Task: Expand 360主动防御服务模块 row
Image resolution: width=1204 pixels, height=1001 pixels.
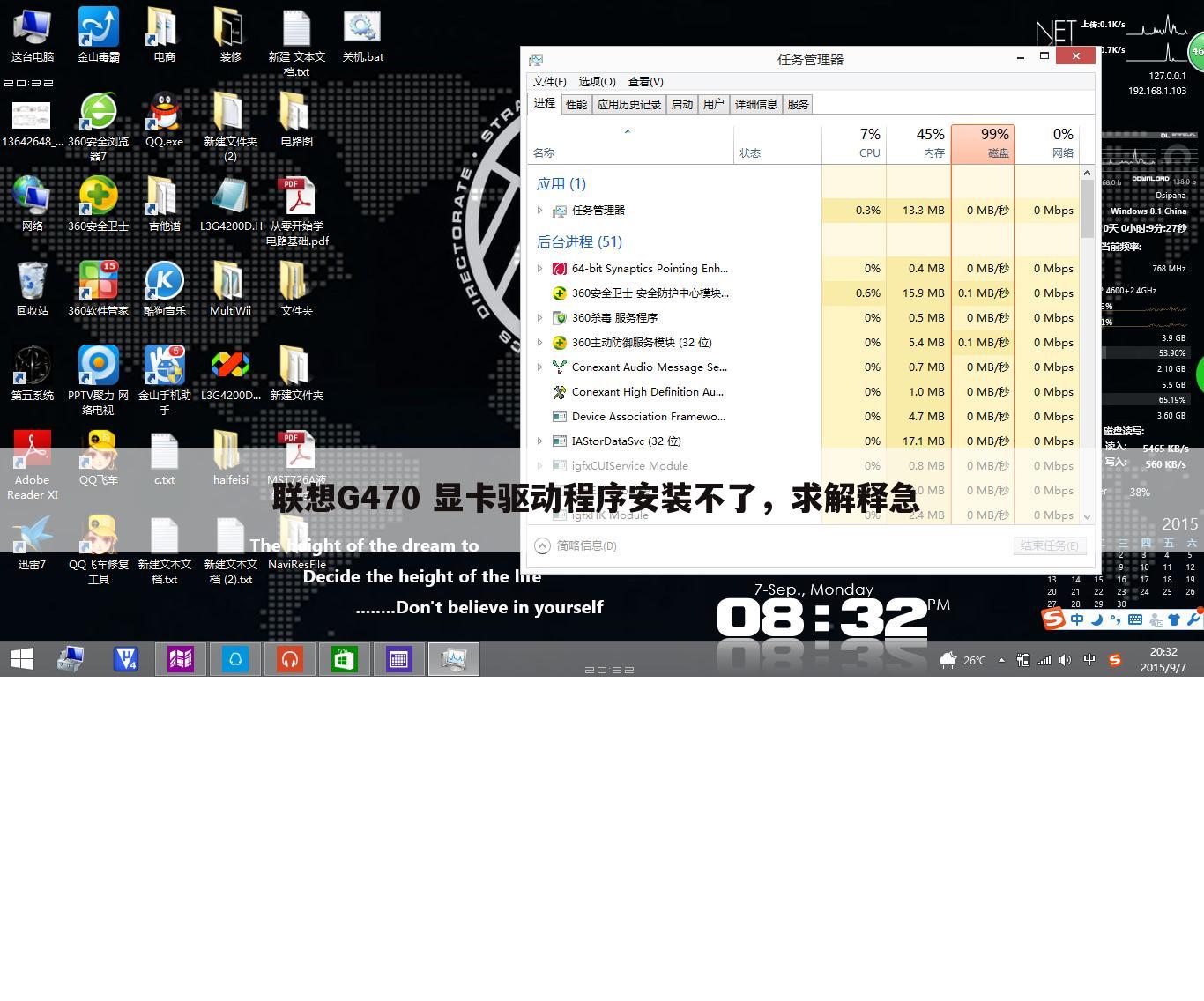Action: (539, 343)
